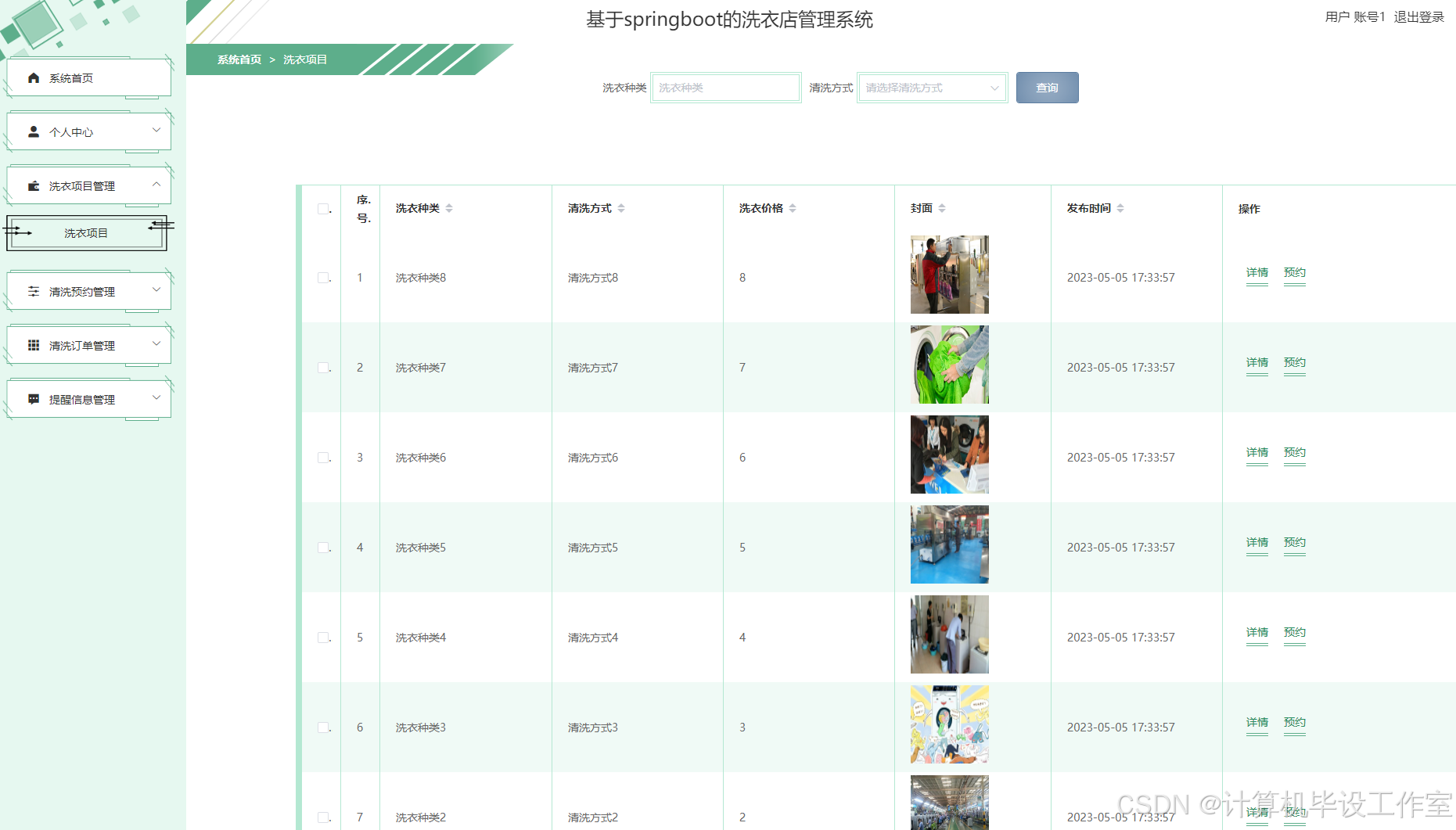Tick the select-all checkbox in table header
Viewport: 1456px width, 830px height.
tap(323, 209)
